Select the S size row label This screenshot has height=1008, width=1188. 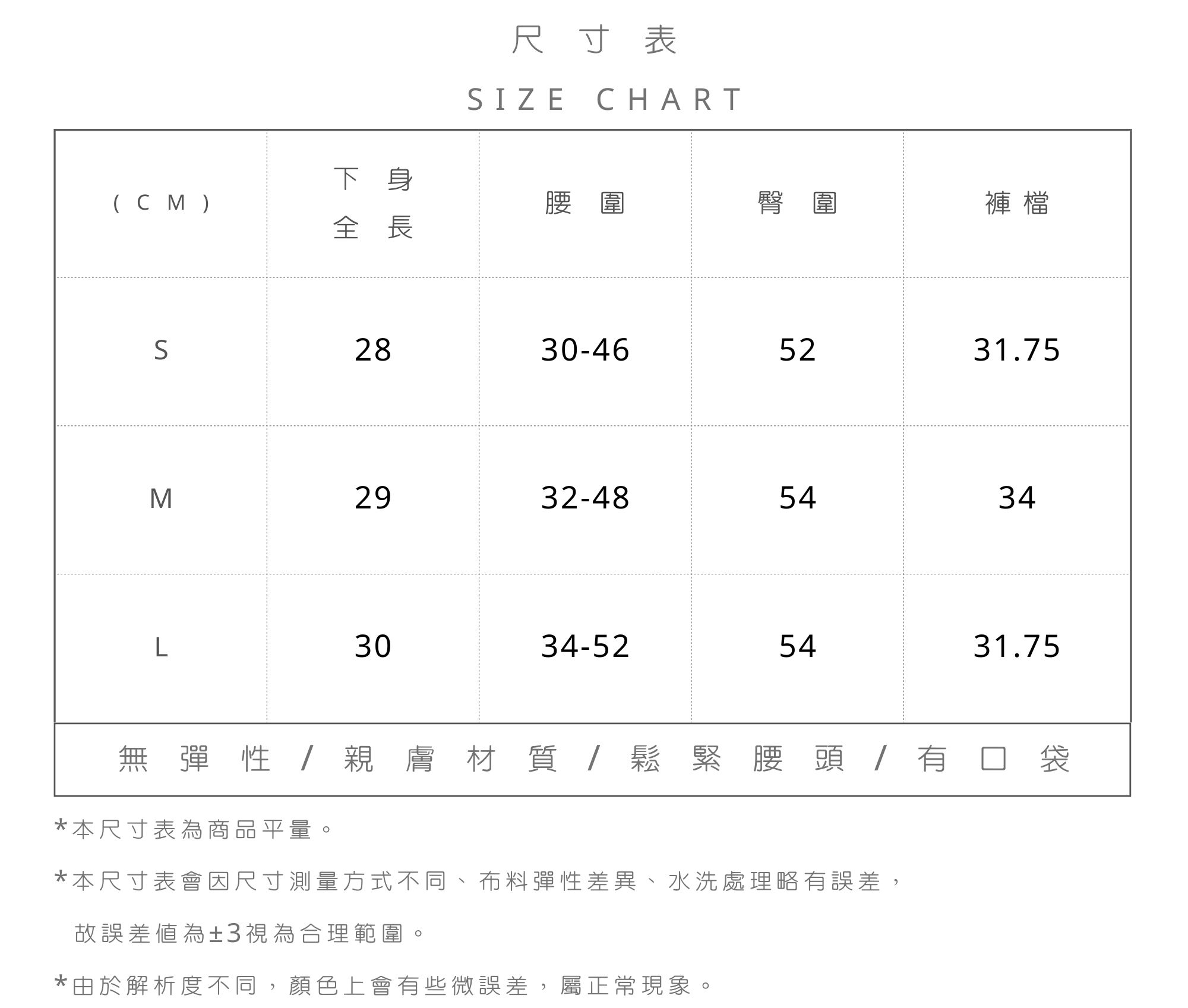click(161, 350)
